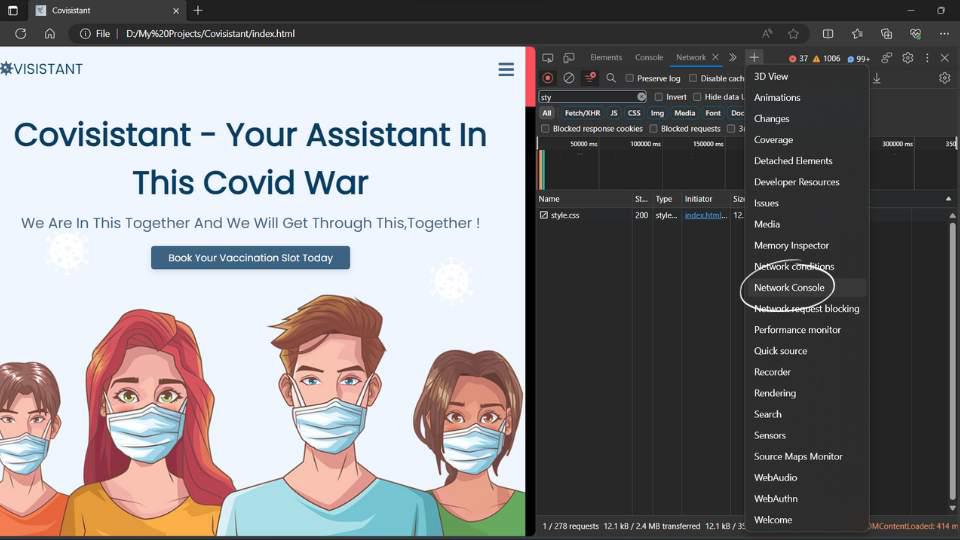Open DevTools customize three-dot menu
The image size is (960, 540).
(927, 58)
